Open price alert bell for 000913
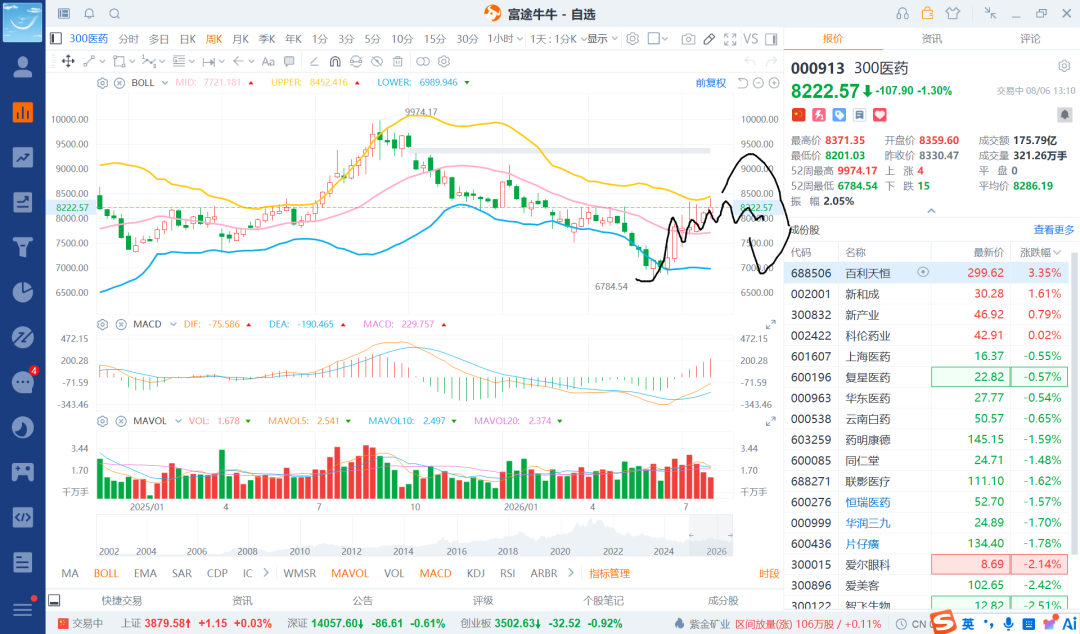The height and width of the screenshot is (634, 1080). coord(1064,114)
